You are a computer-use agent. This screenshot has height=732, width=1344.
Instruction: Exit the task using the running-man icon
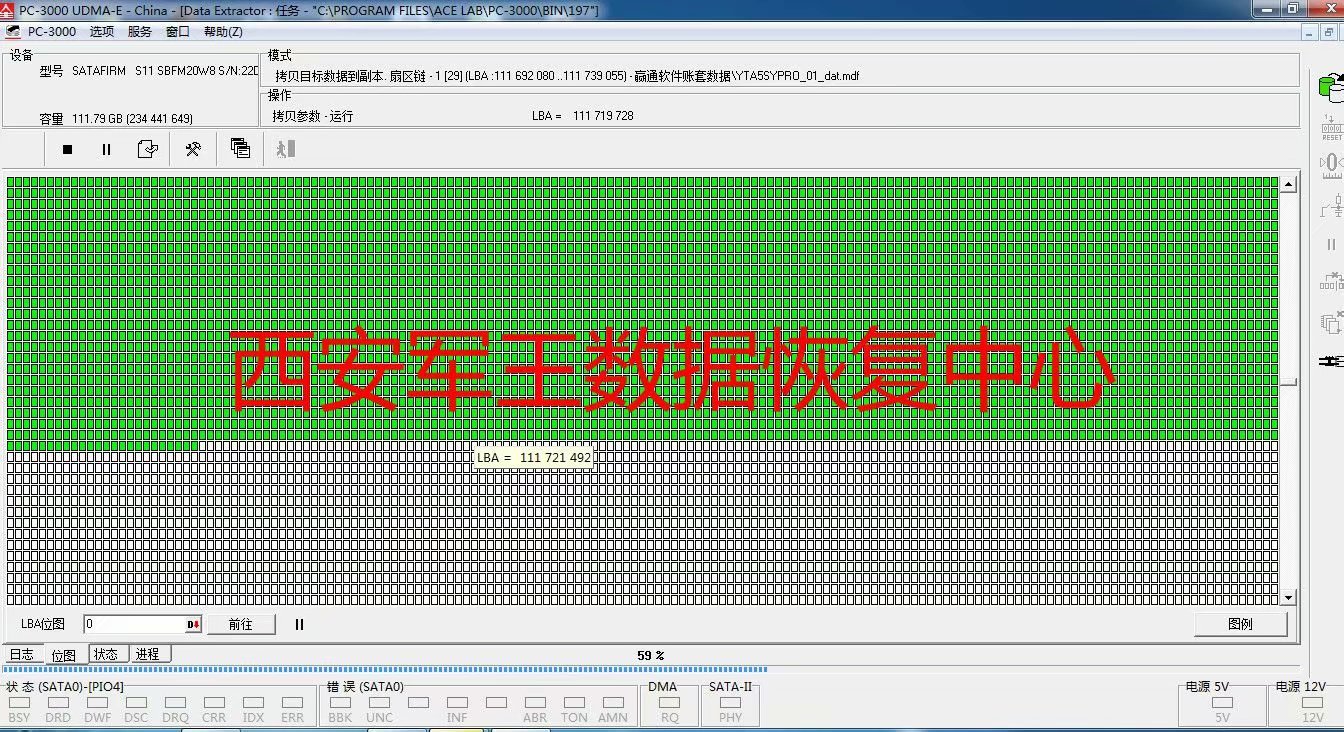285,148
